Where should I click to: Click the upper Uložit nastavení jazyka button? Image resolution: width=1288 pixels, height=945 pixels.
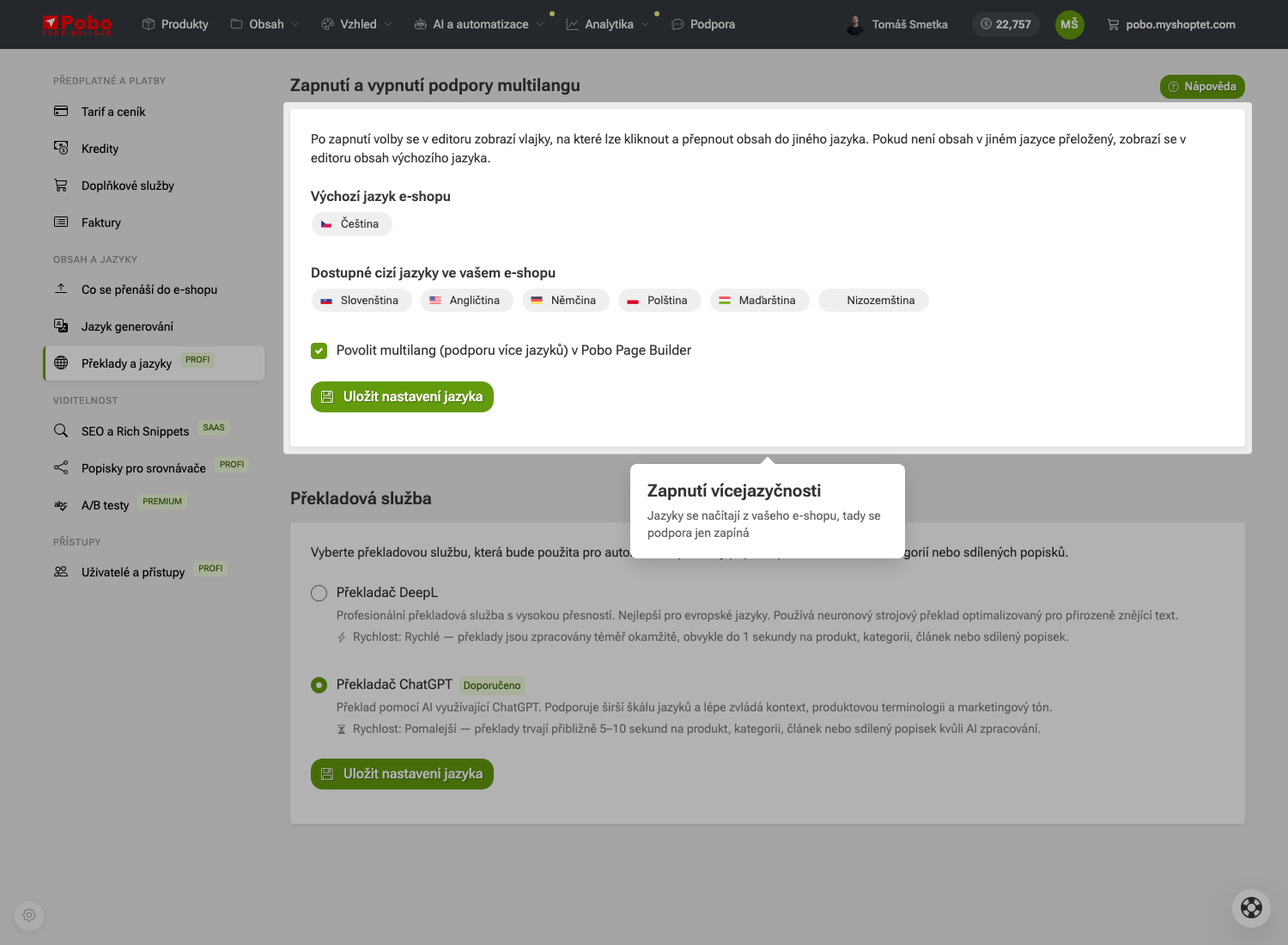pos(402,397)
